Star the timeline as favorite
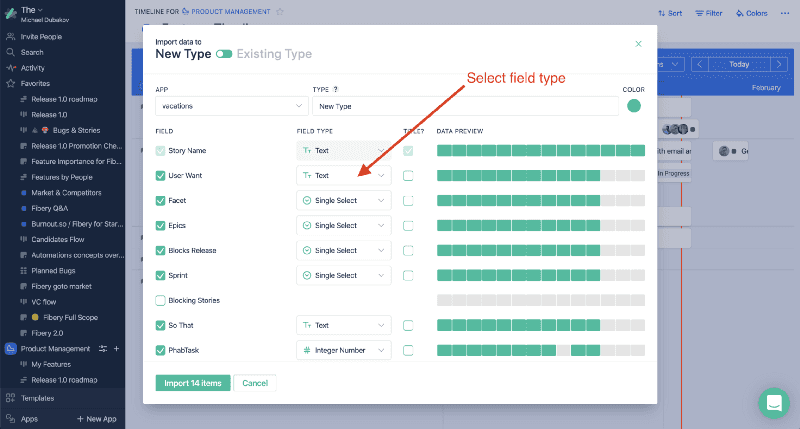 pyautogui.click(x=280, y=12)
